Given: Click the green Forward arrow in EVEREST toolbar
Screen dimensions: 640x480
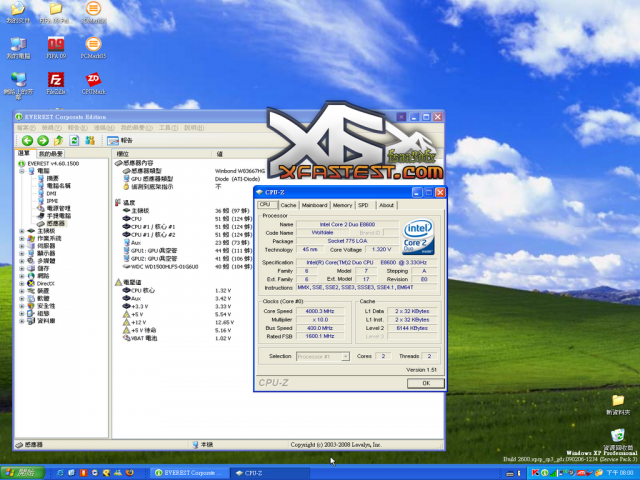Looking at the screenshot, I should [x=43, y=140].
